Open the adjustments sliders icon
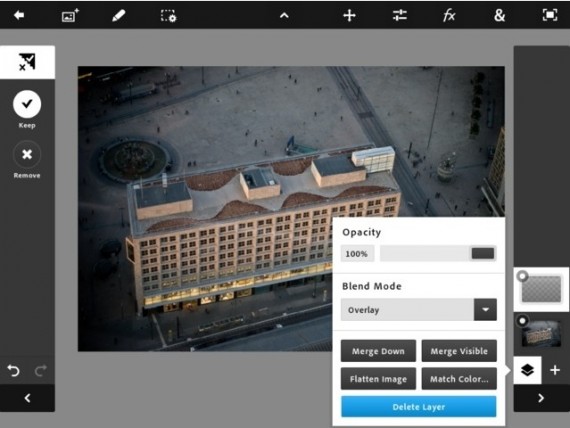Image resolution: width=570 pixels, height=428 pixels. [x=400, y=15]
